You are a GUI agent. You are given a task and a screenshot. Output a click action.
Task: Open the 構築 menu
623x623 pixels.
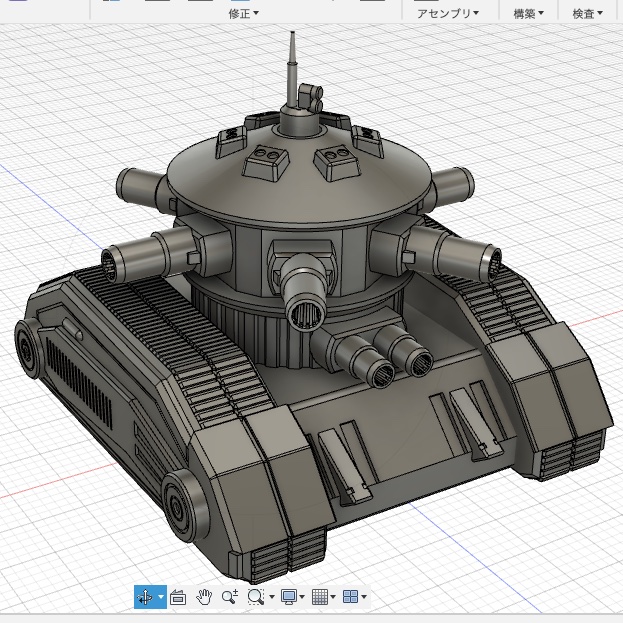528,14
